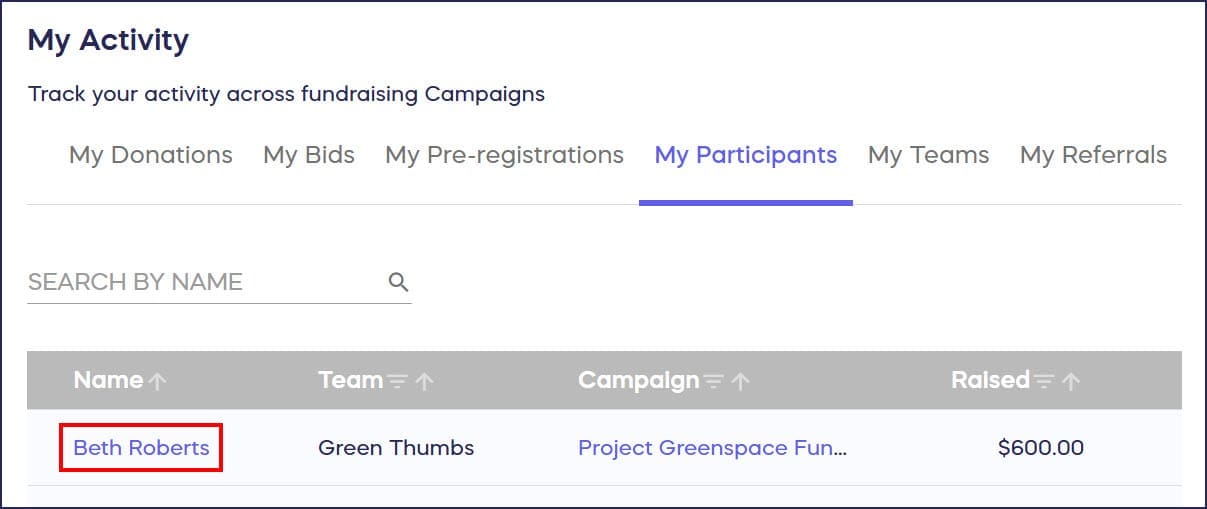This screenshot has height=509, width=1207.
Task: Open the My Bids tab
Action: pos(309,155)
